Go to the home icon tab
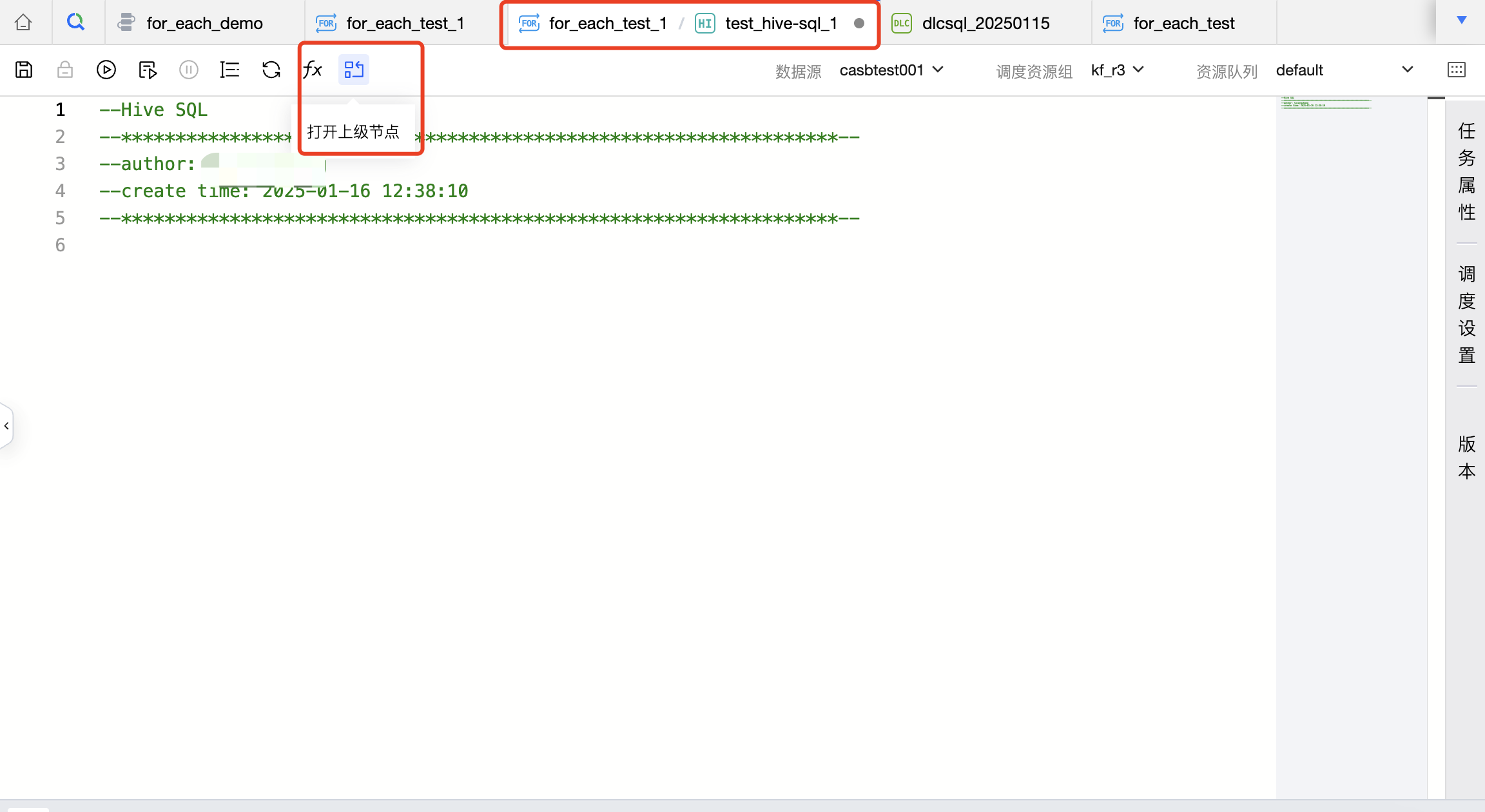The height and width of the screenshot is (812, 1485). 24,23
